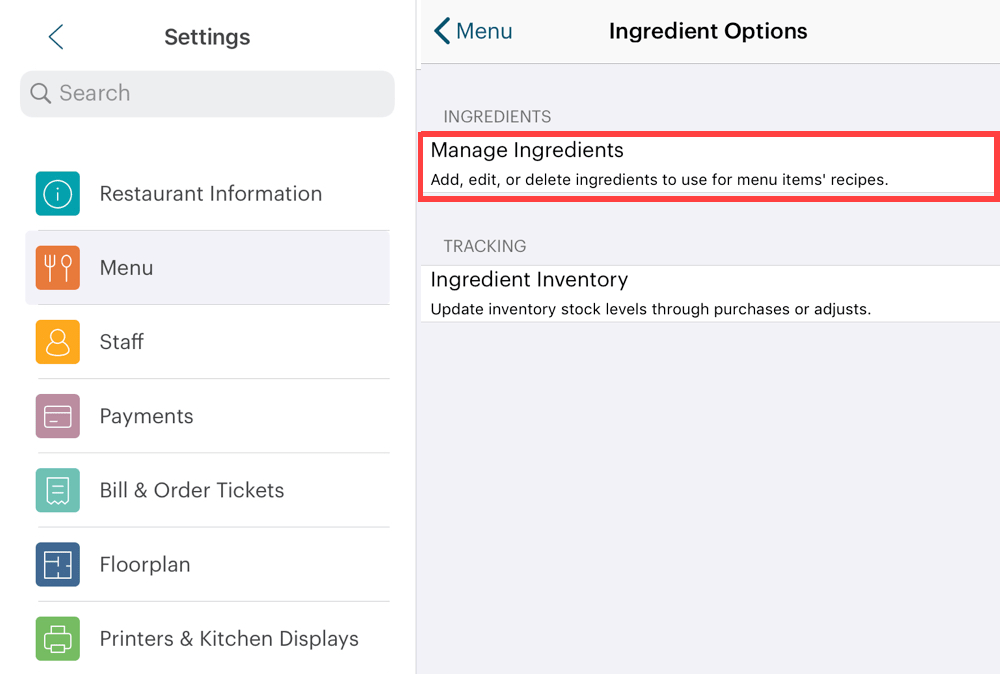Focus the Settings Search field
Image resolution: width=1000 pixels, height=674 pixels.
(207, 94)
